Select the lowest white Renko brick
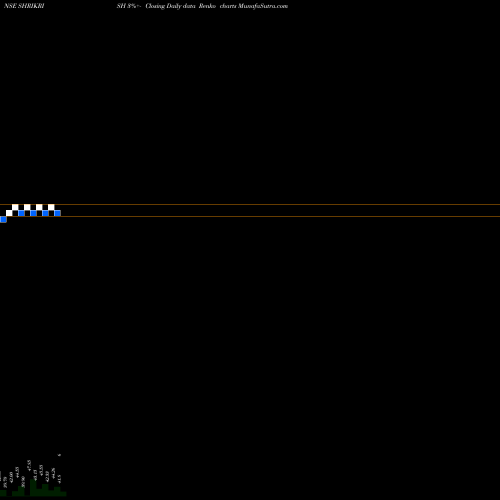Screen dimensions: 500x500 (x=9, y=213)
